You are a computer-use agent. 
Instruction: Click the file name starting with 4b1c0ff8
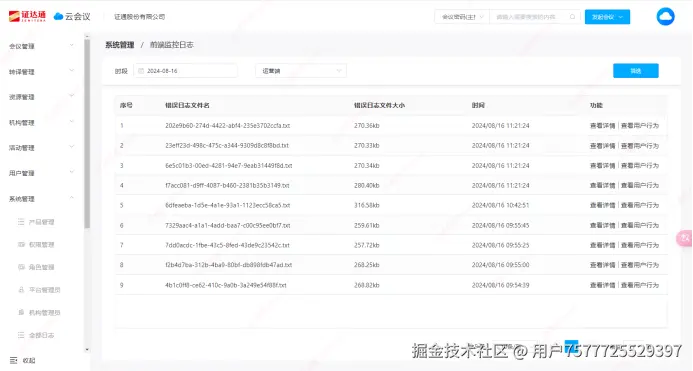coord(225,285)
